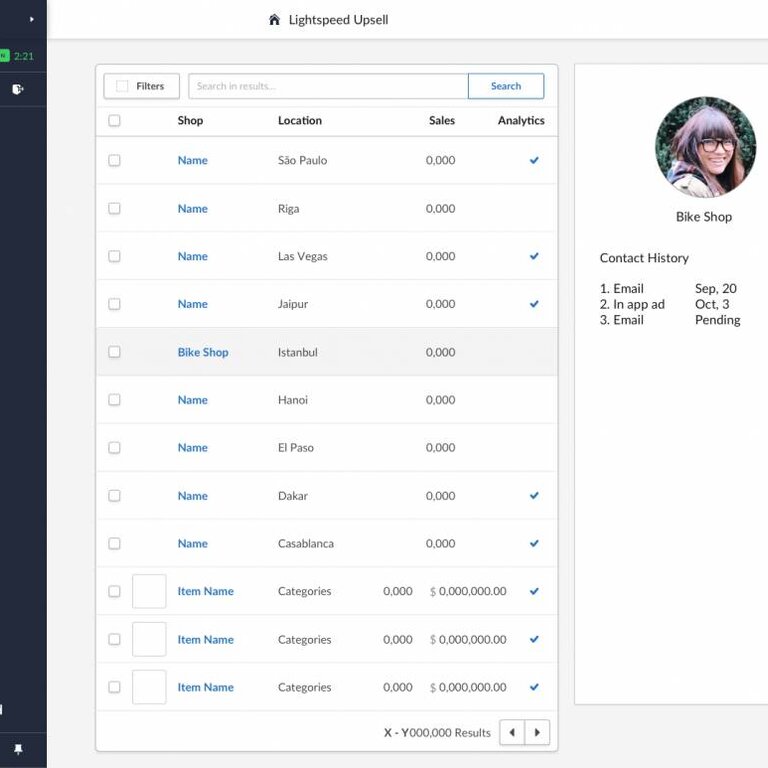Click the analytics checkmark in Dakar row
Image resolution: width=768 pixels, height=768 pixels.
534,496
